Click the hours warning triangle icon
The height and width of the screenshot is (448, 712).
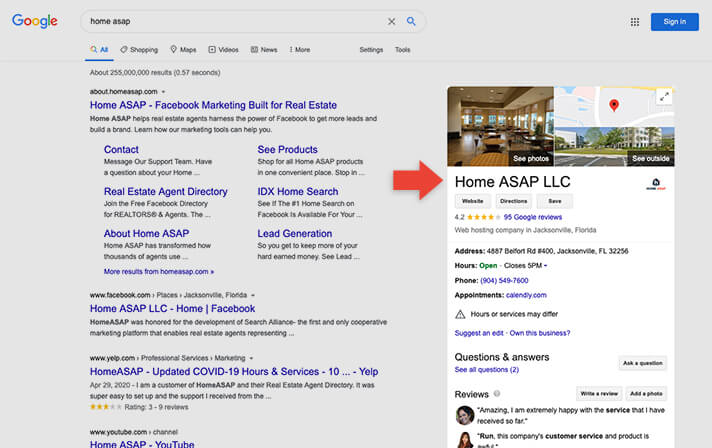(x=460, y=314)
